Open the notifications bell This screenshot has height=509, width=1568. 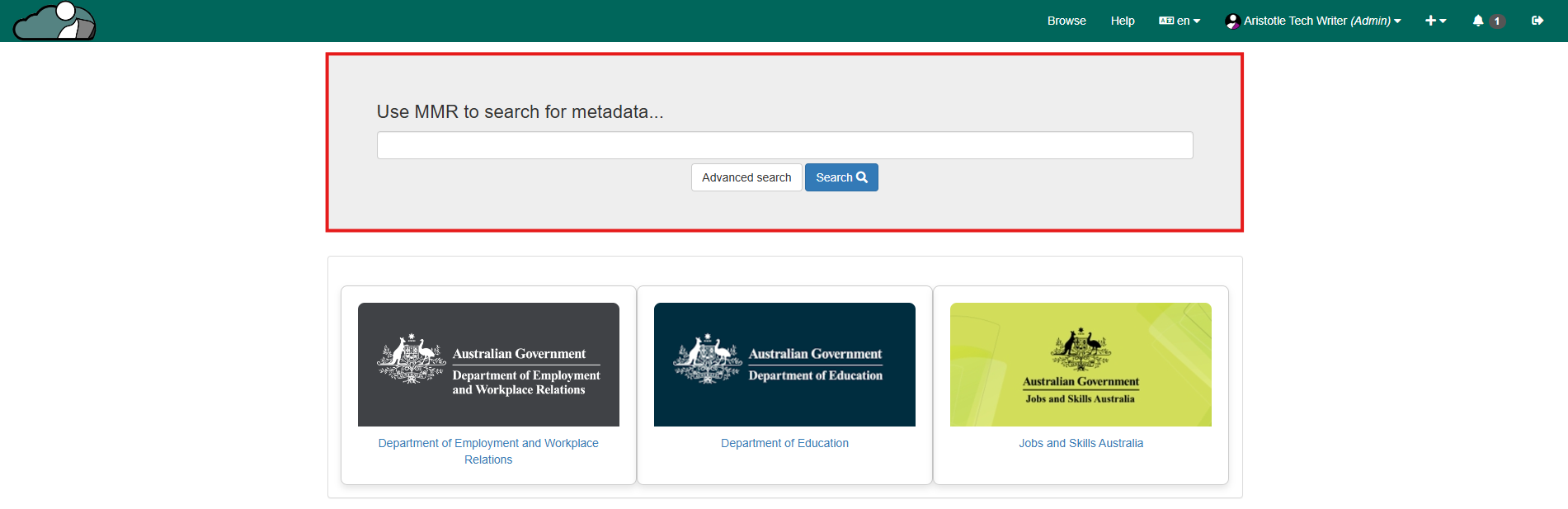click(1477, 21)
